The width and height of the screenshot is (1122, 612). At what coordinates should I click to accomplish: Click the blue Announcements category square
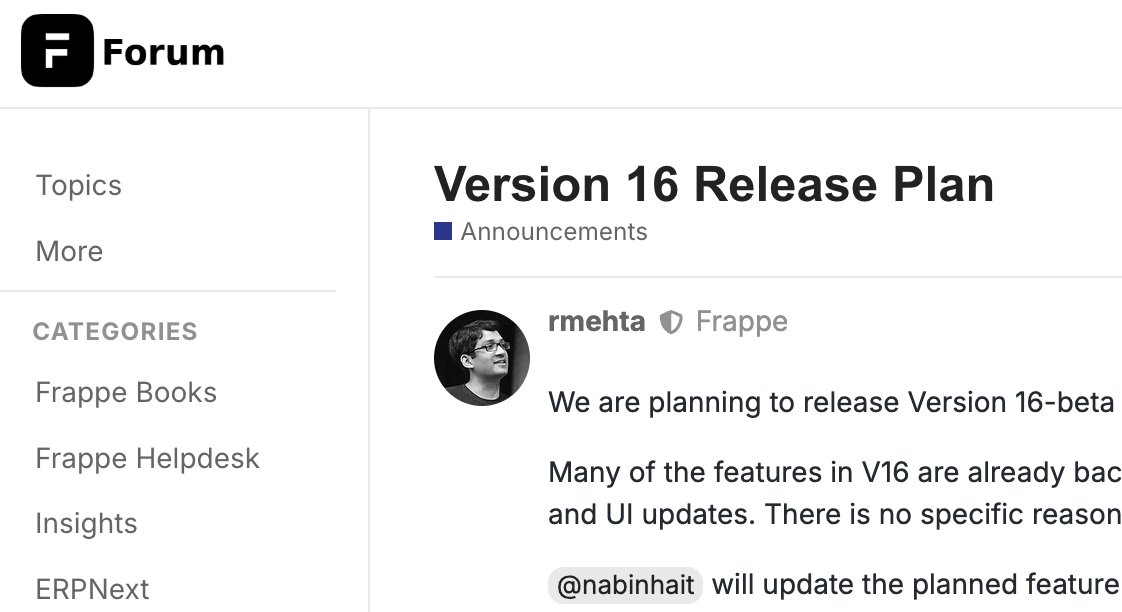(443, 232)
